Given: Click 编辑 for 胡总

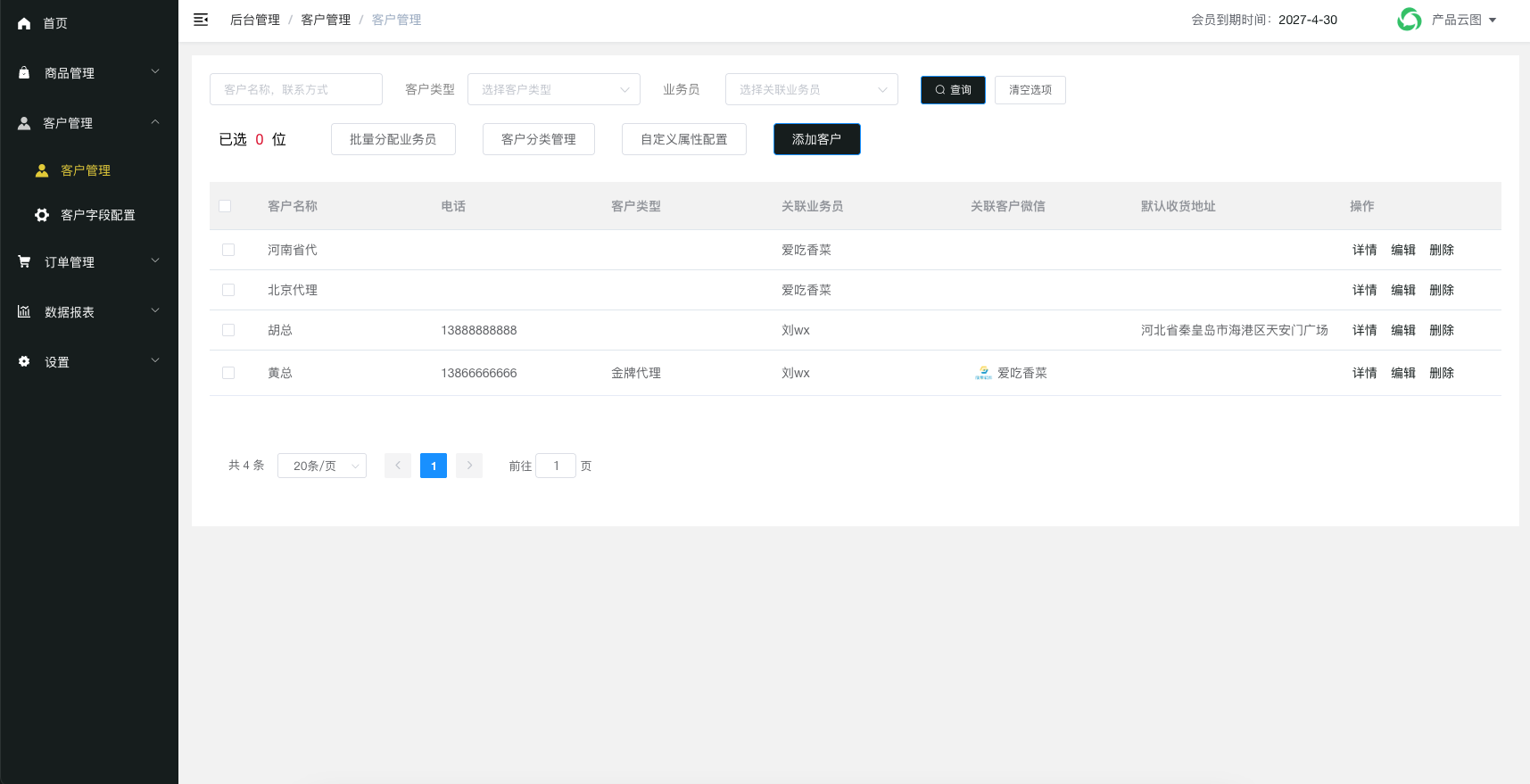Looking at the screenshot, I should [1403, 330].
